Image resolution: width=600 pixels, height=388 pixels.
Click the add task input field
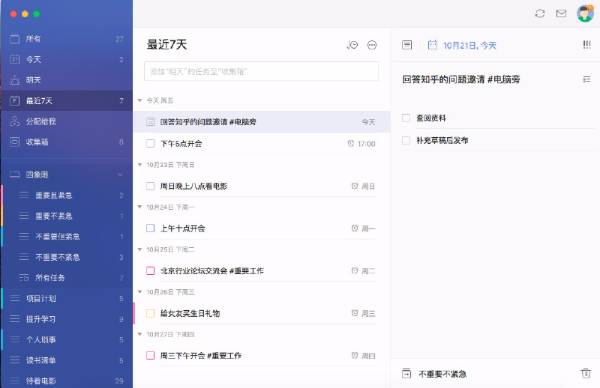[261, 71]
